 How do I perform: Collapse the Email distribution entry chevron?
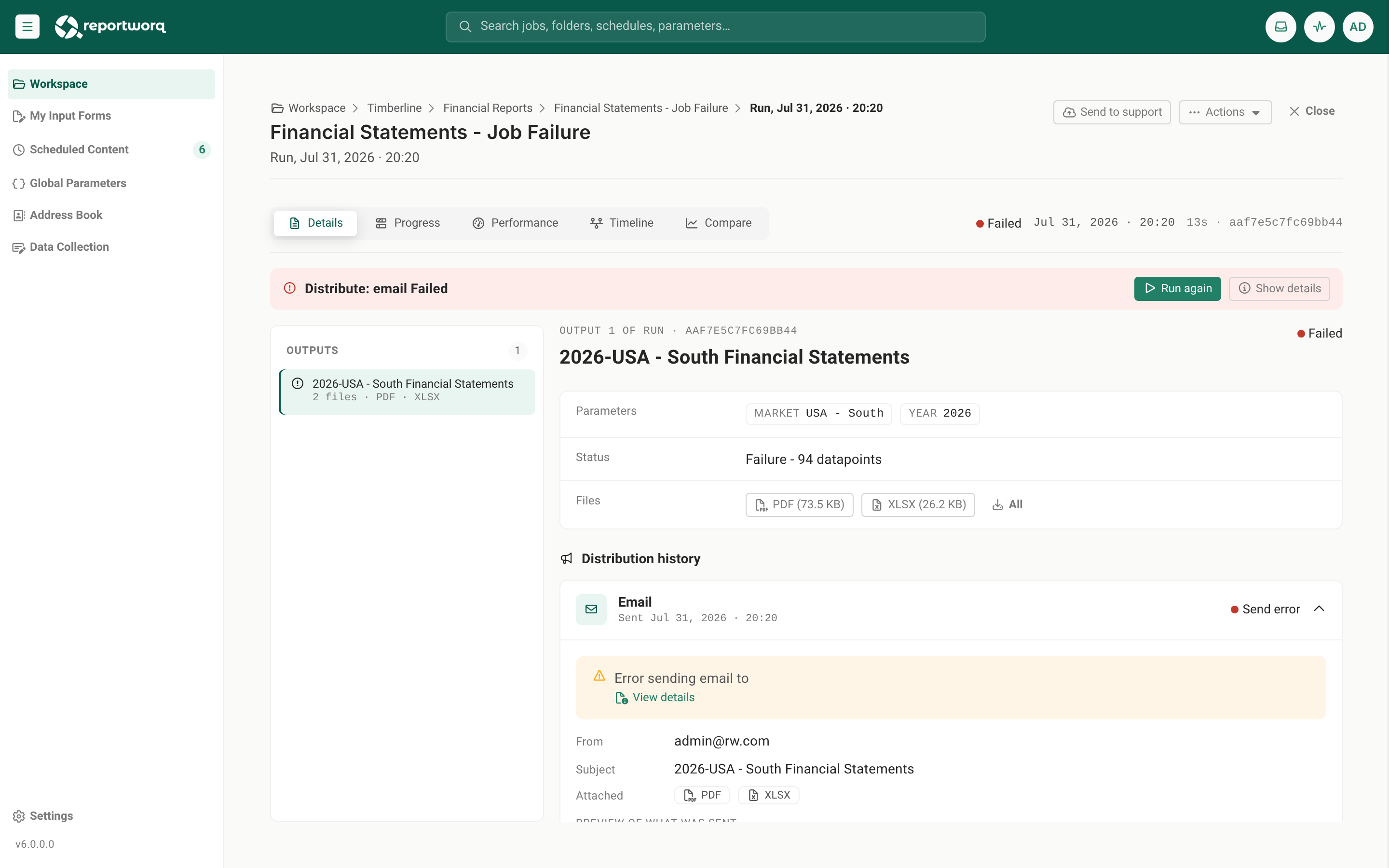pyautogui.click(x=1319, y=609)
